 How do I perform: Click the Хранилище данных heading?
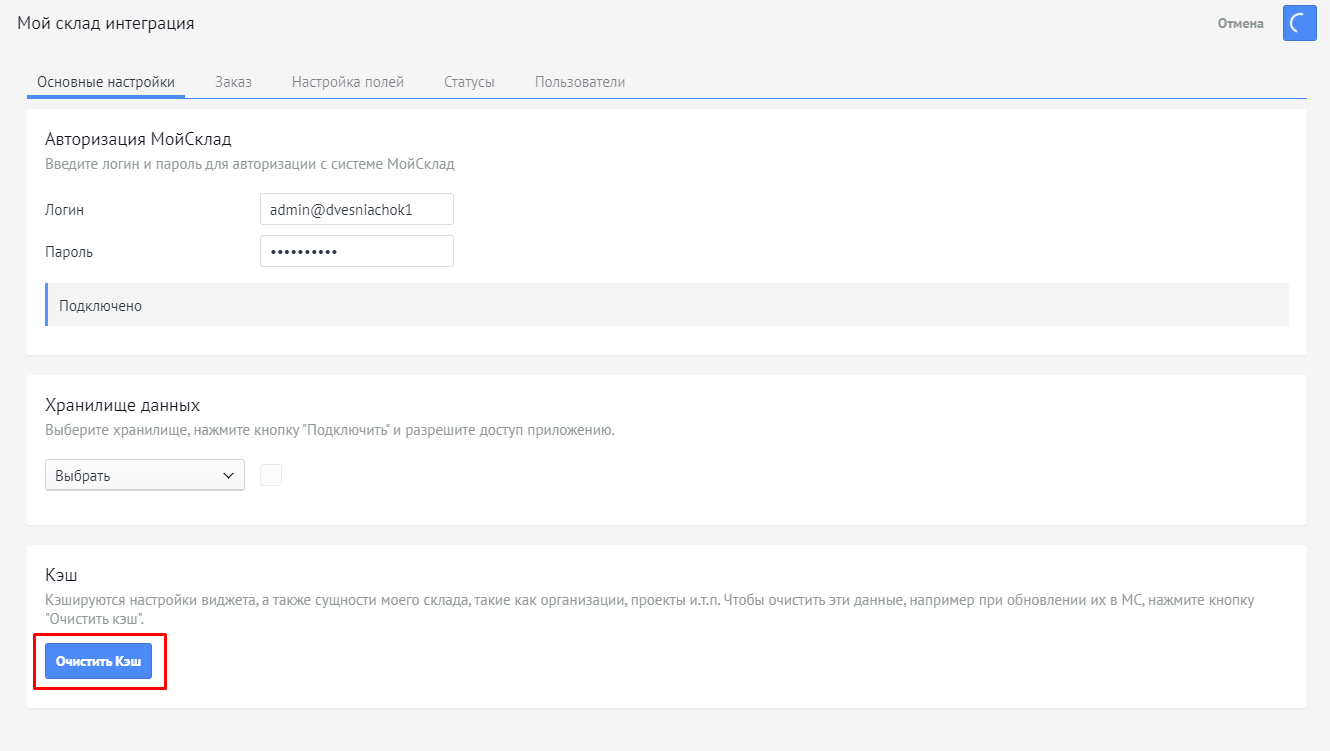click(123, 405)
